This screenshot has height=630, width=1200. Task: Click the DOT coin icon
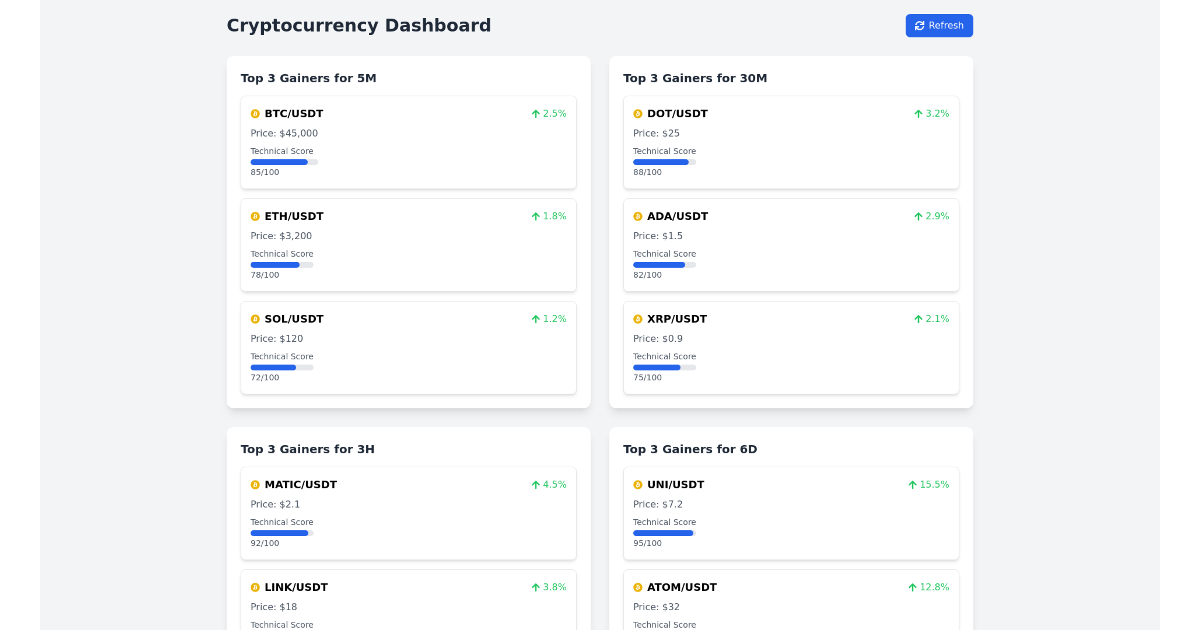[638, 113]
